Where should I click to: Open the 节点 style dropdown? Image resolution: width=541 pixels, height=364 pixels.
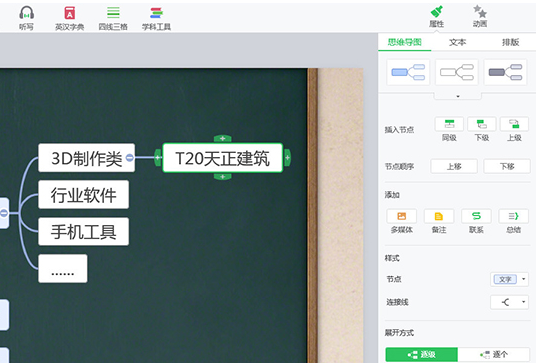coord(509,279)
